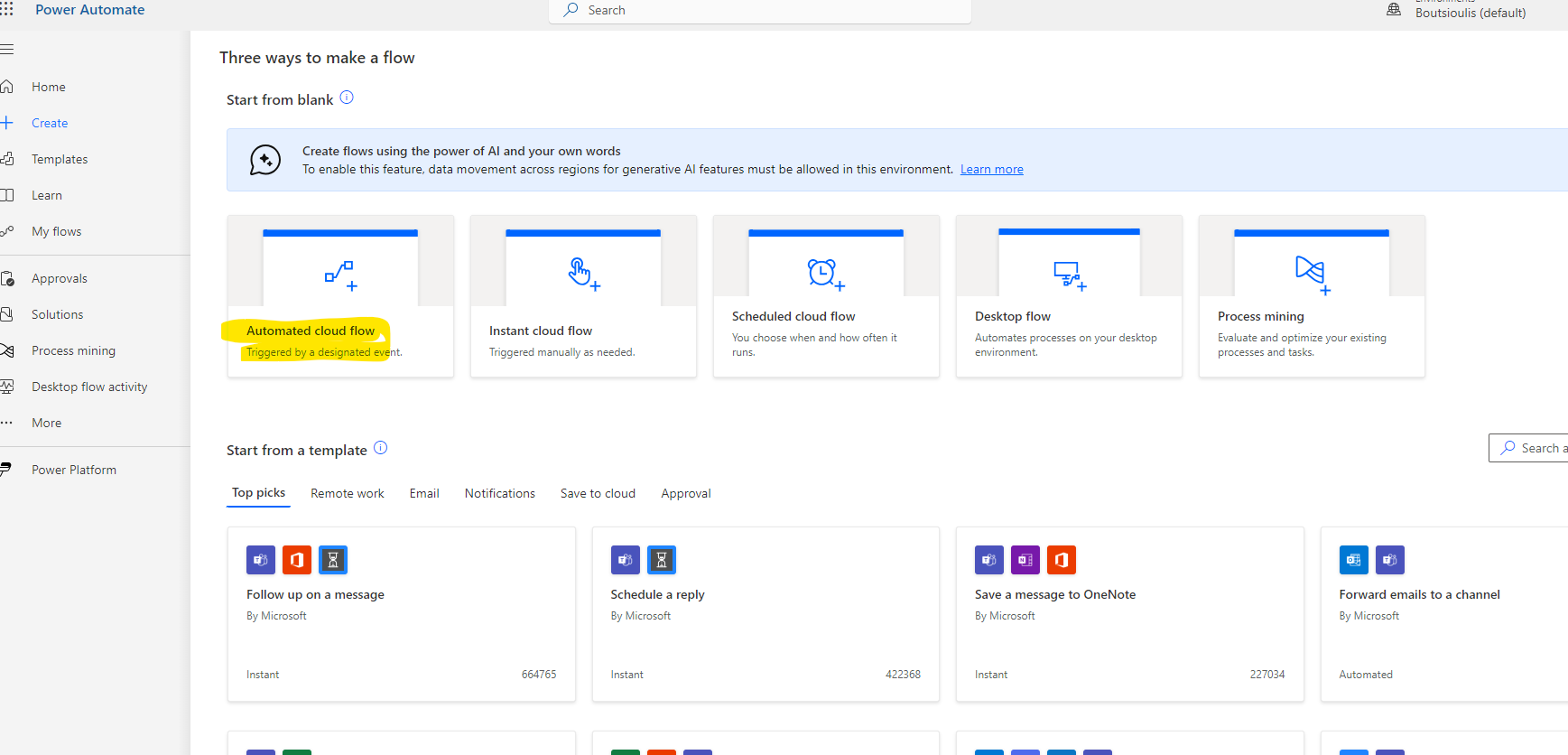Image resolution: width=1568 pixels, height=755 pixels.
Task: Click the My flows icon in sidebar
Action: tap(6, 231)
